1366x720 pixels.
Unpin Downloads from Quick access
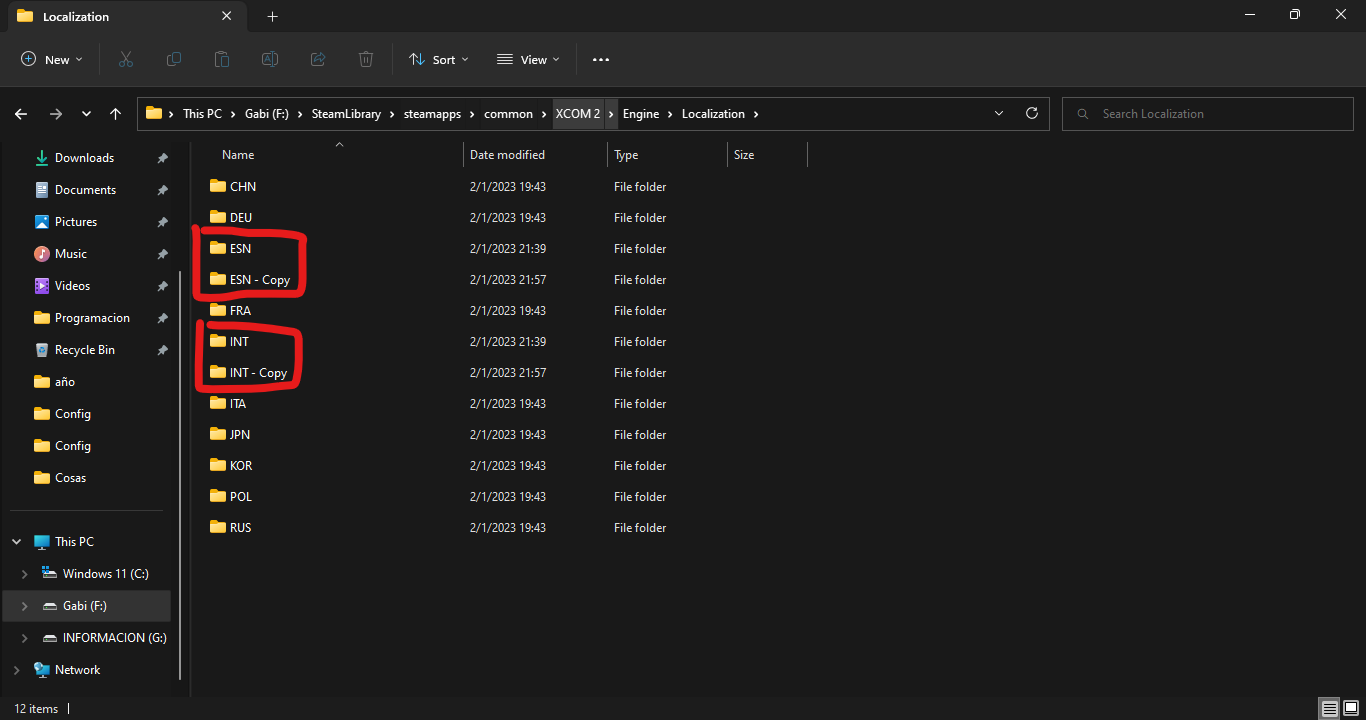162,158
